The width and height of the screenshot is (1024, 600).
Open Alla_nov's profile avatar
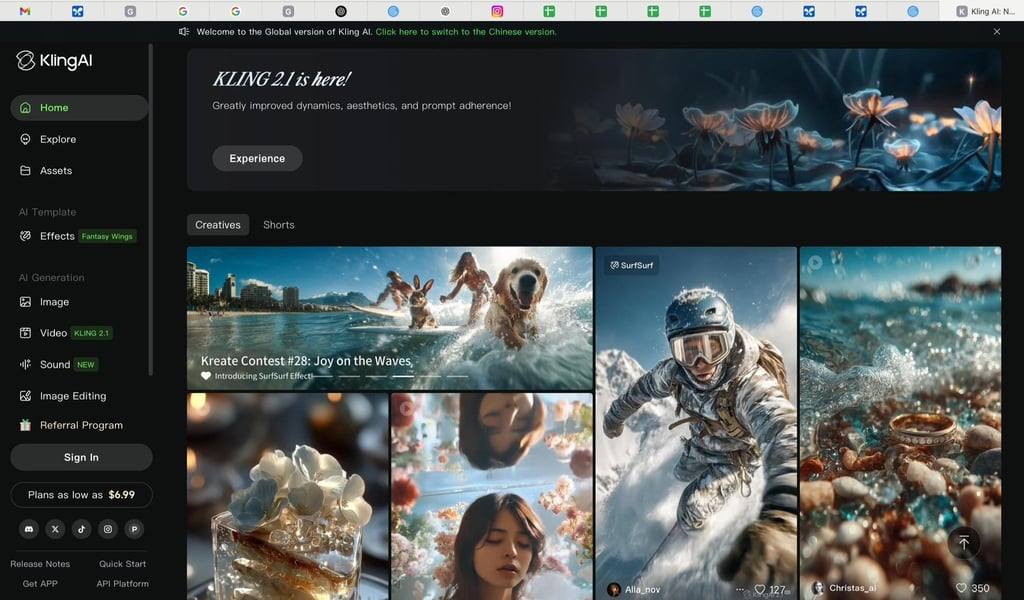coord(614,590)
